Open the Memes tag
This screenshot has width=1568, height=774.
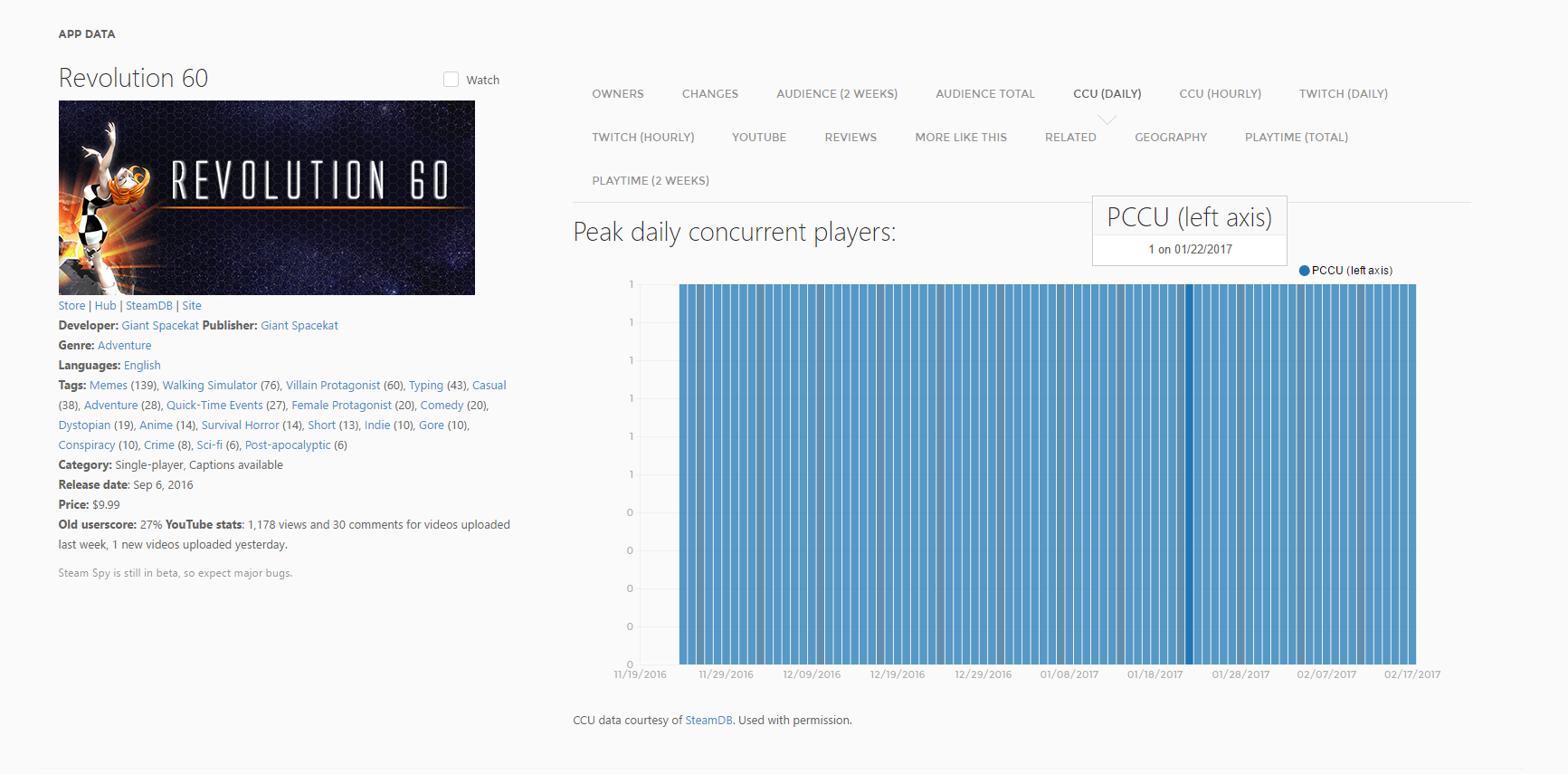[x=109, y=386]
